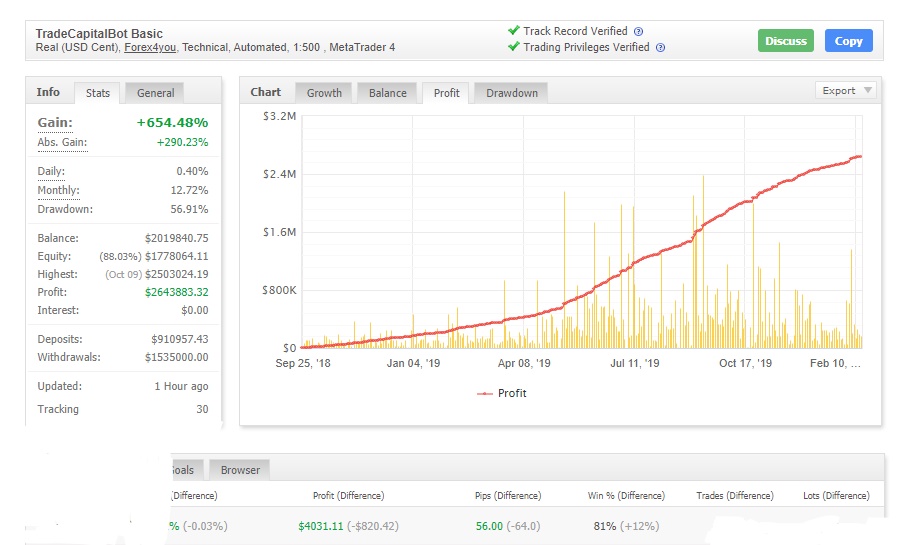This screenshot has height=545, width=902.
Task: Click the Oct 17, '19 axis label
Action: (x=745, y=363)
